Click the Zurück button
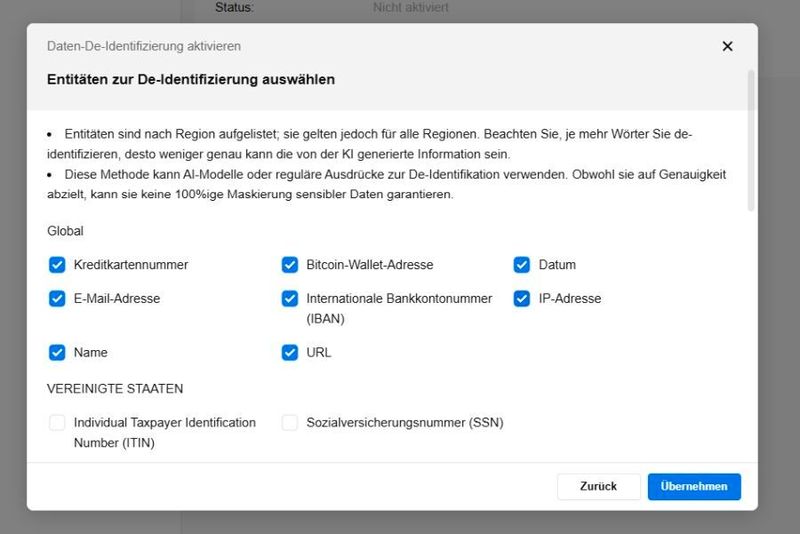 pyautogui.click(x=598, y=487)
